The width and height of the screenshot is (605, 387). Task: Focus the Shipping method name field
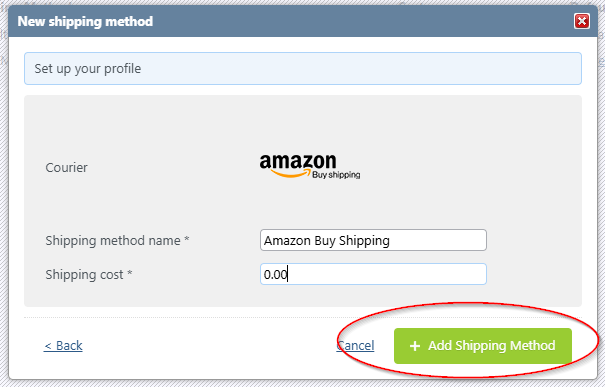373,240
